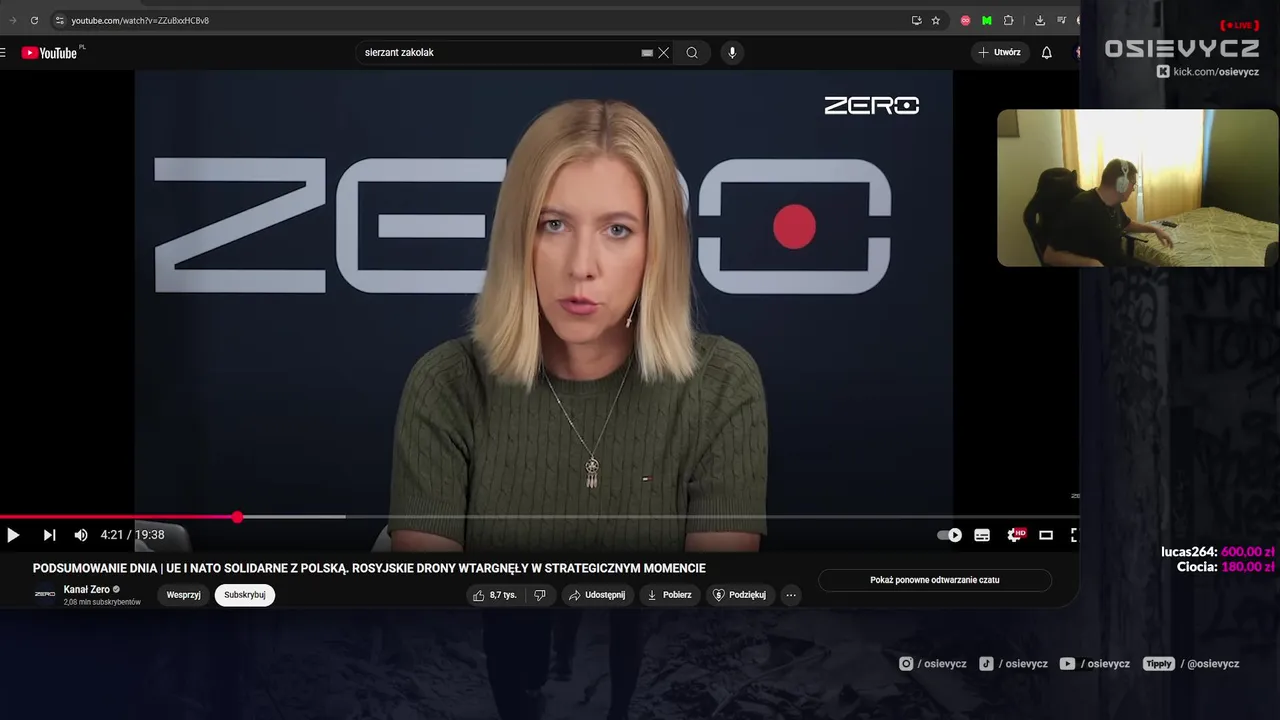The height and width of the screenshot is (720, 1280).
Task: Open the YouTube hamburger guide menu
Action: pos(3,53)
